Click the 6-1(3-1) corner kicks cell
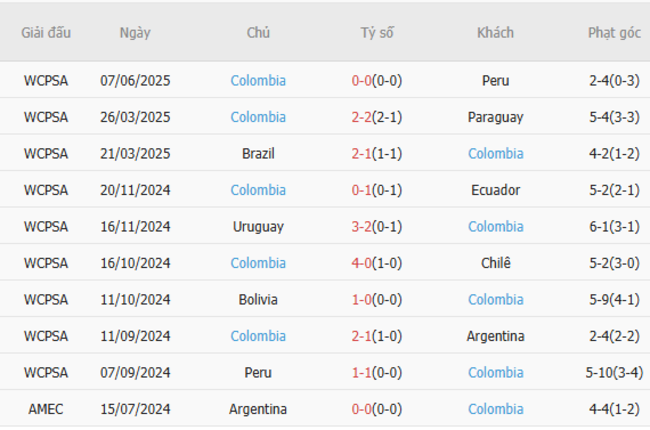The width and height of the screenshot is (650, 430). (x=614, y=227)
